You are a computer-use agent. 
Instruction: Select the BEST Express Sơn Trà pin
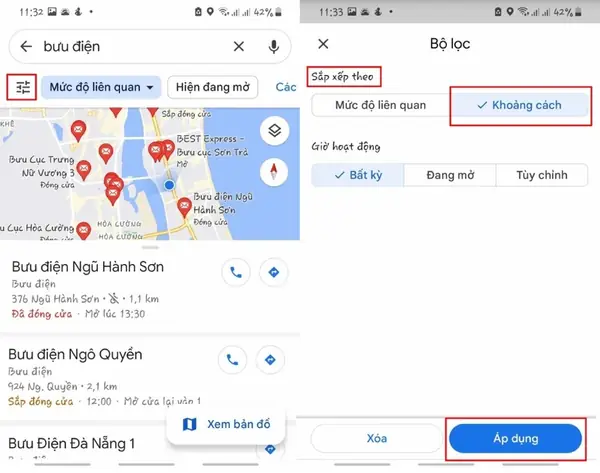tap(167, 149)
